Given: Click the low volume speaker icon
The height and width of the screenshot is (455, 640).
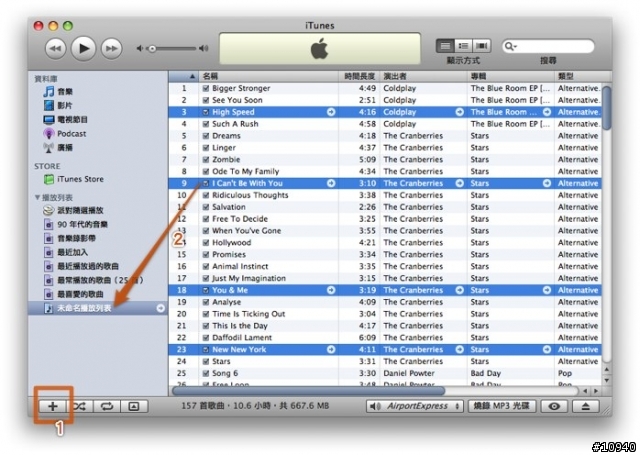Looking at the screenshot, I should tap(140, 49).
